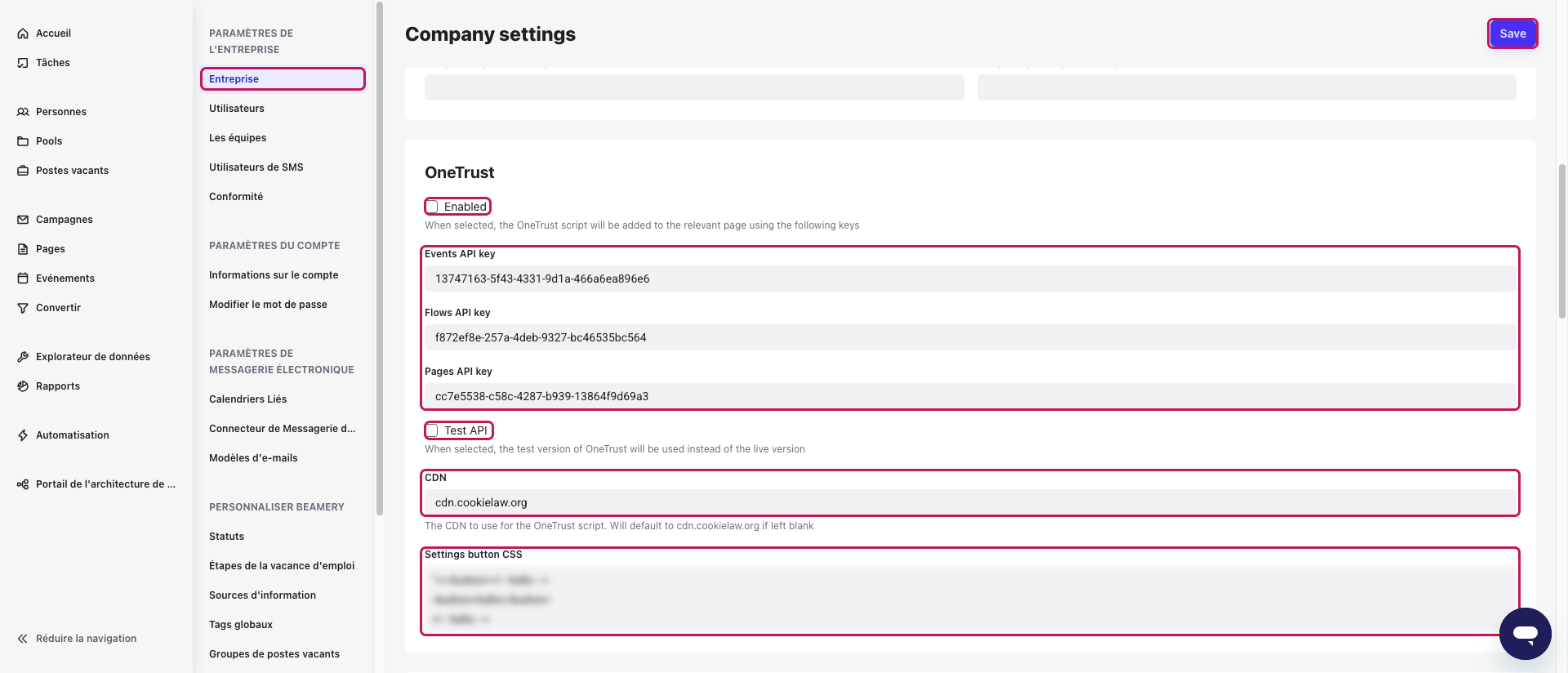Click the Settings button CSS textarea
The height and width of the screenshot is (673, 1568).
(x=970, y=599)
